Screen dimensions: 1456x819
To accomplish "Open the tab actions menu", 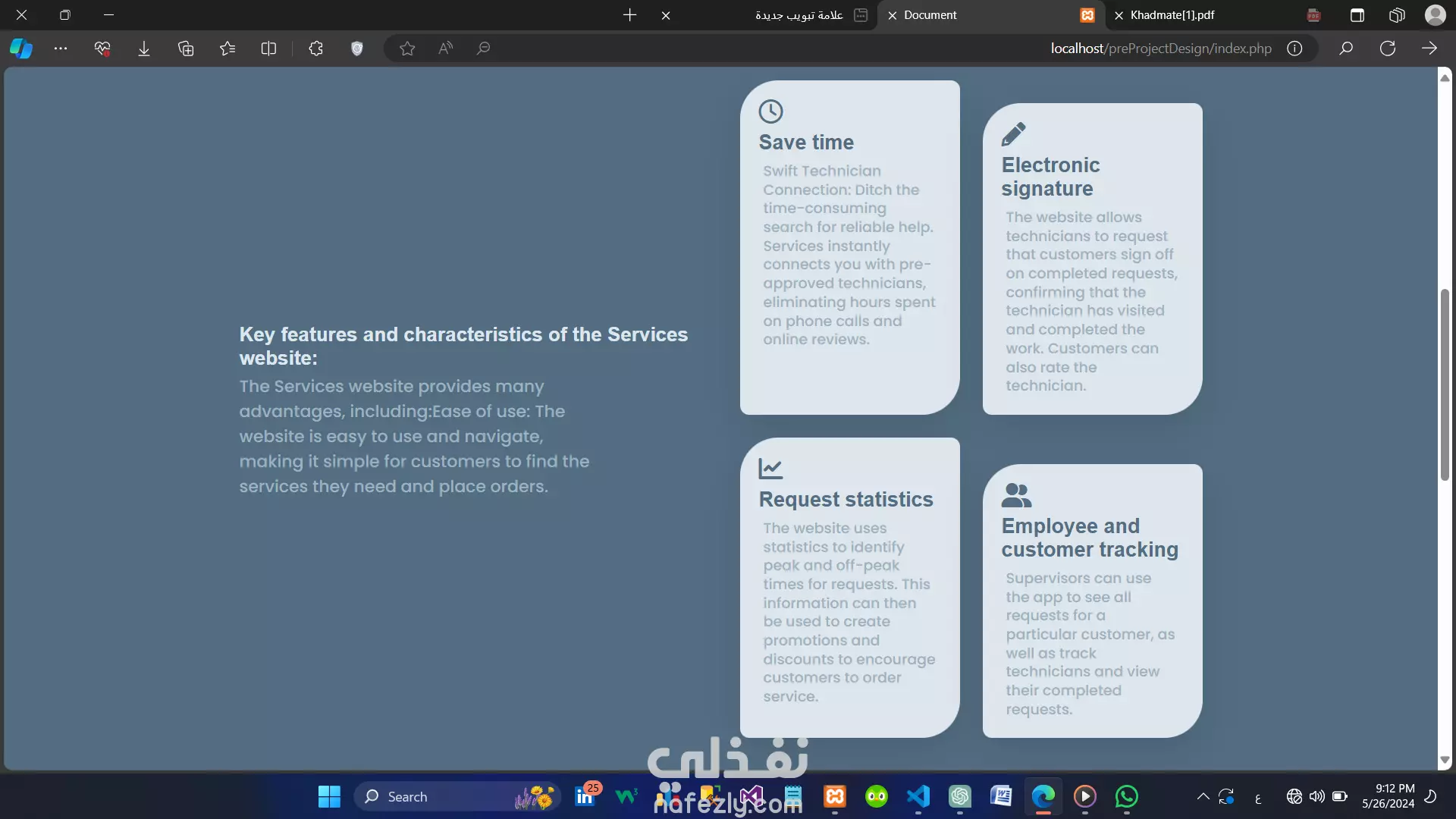I will coord(1357,15).
